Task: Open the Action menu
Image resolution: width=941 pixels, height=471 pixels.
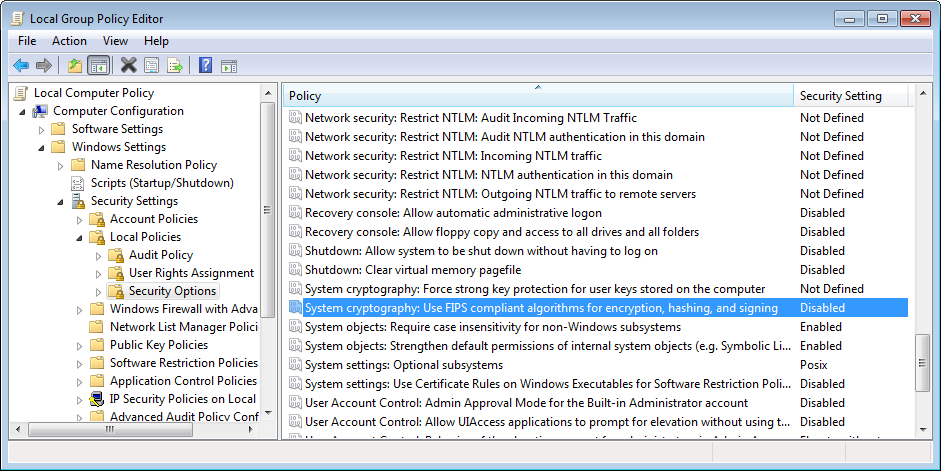Action: point(69,41)
